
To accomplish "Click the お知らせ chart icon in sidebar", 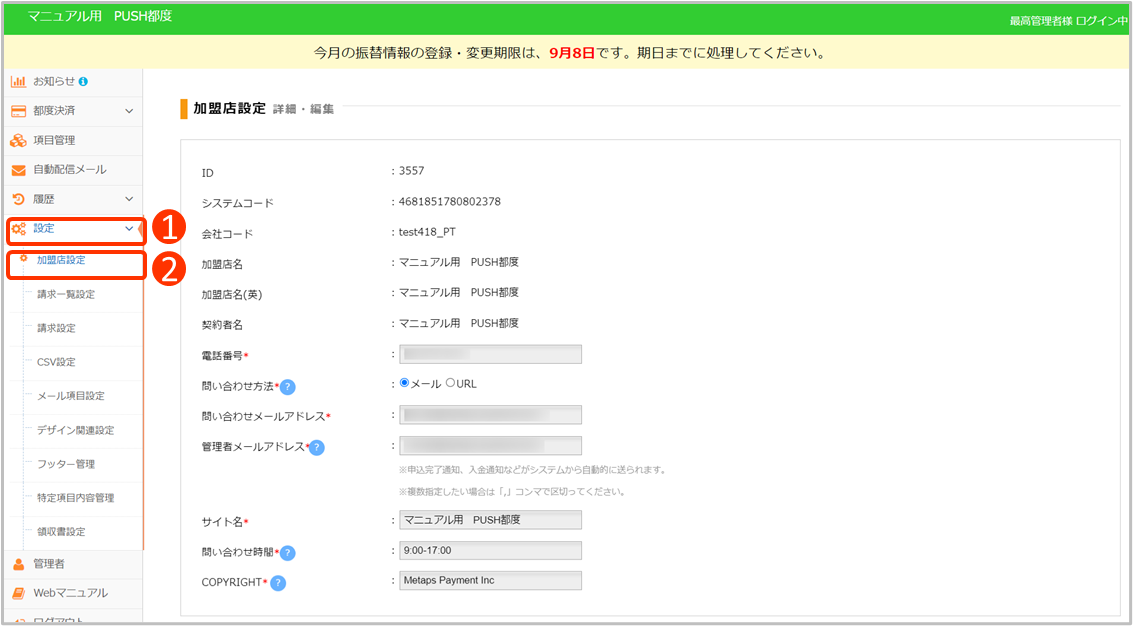I will (x=18, y=81).
